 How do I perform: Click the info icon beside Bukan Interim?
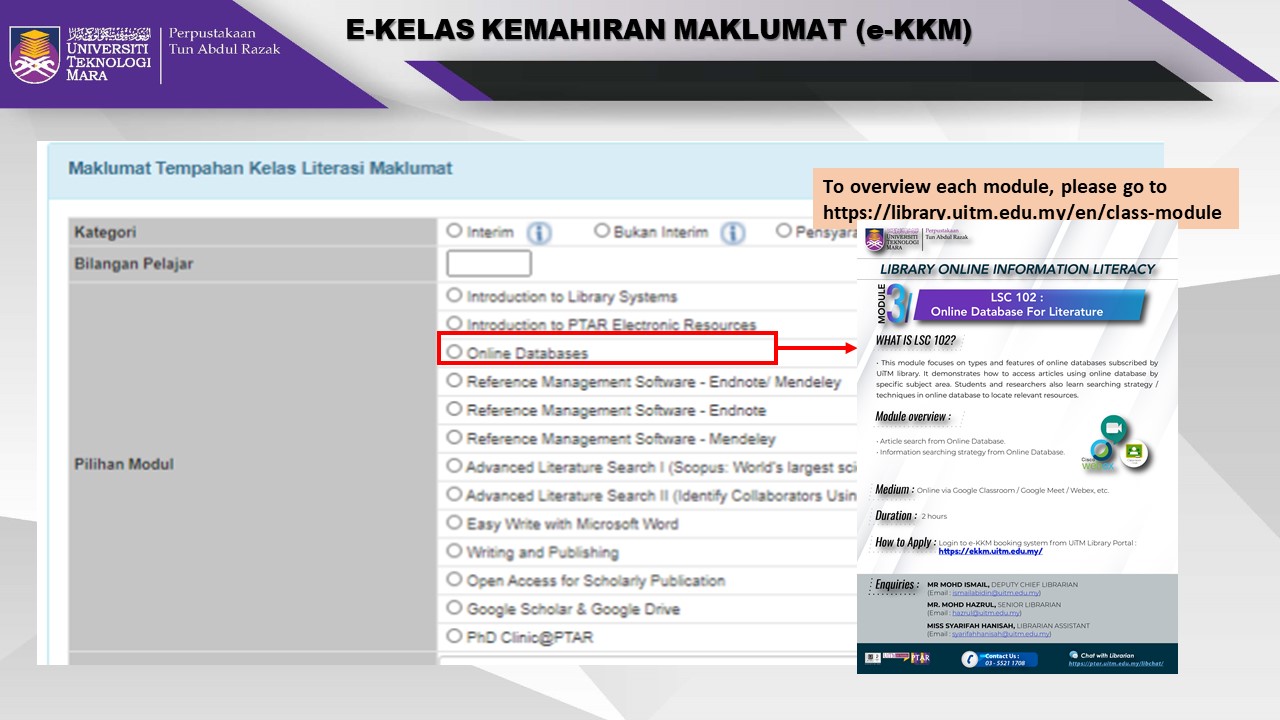(732, 231)
